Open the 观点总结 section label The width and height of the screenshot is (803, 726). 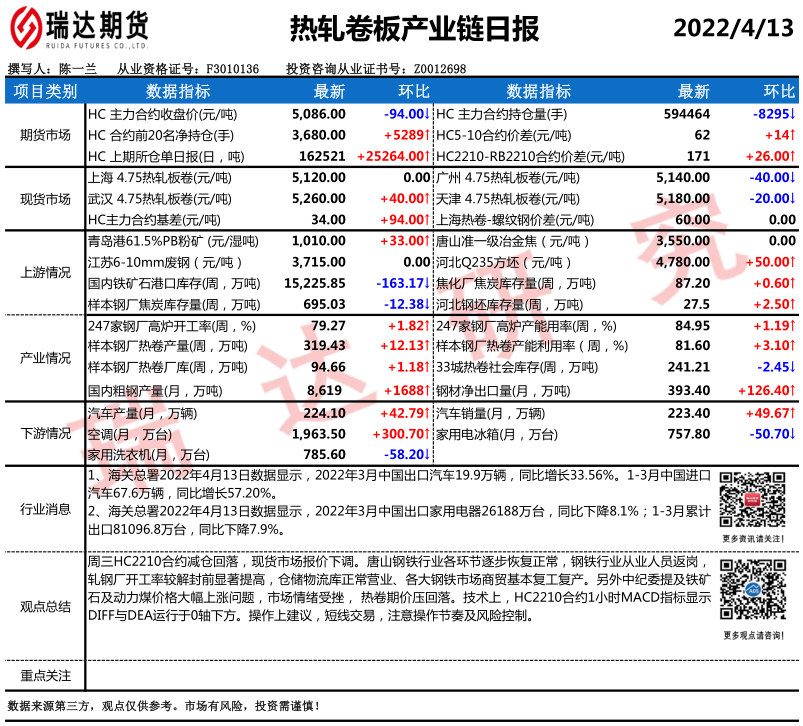point(45,606)
